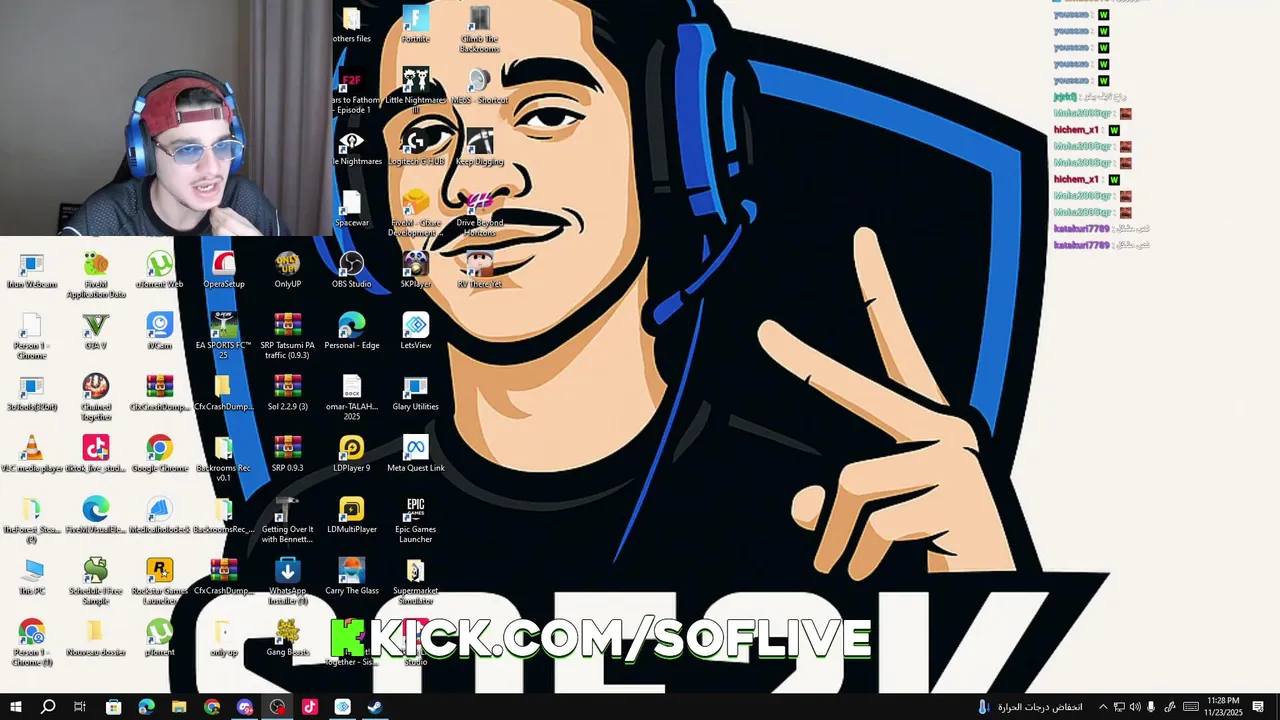Select Google Chrome desktop shortcut

tap(160, 455)
